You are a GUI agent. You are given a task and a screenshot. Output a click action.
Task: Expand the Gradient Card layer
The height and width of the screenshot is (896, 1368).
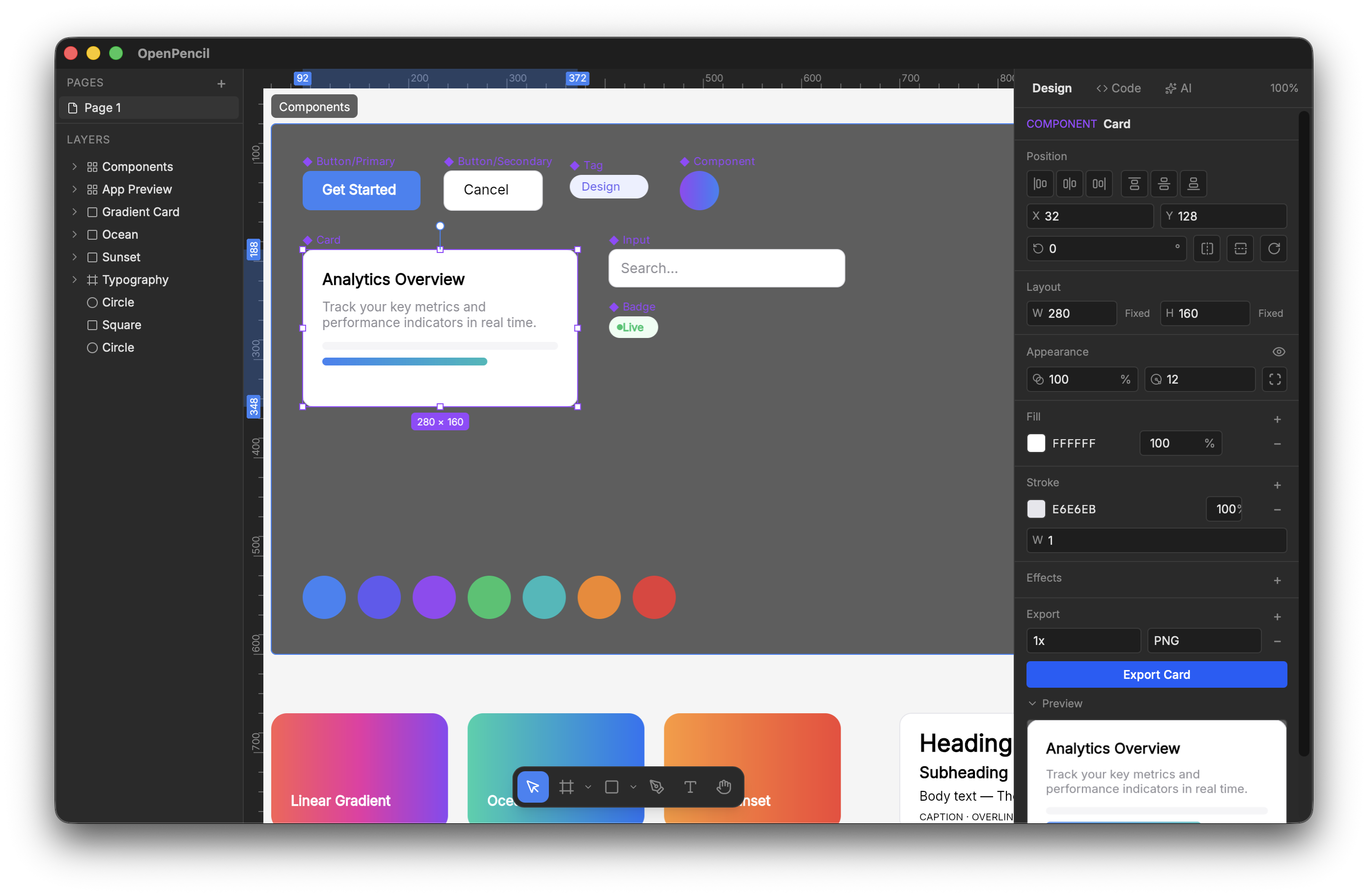pyautogui.click(x=74, y=212)
